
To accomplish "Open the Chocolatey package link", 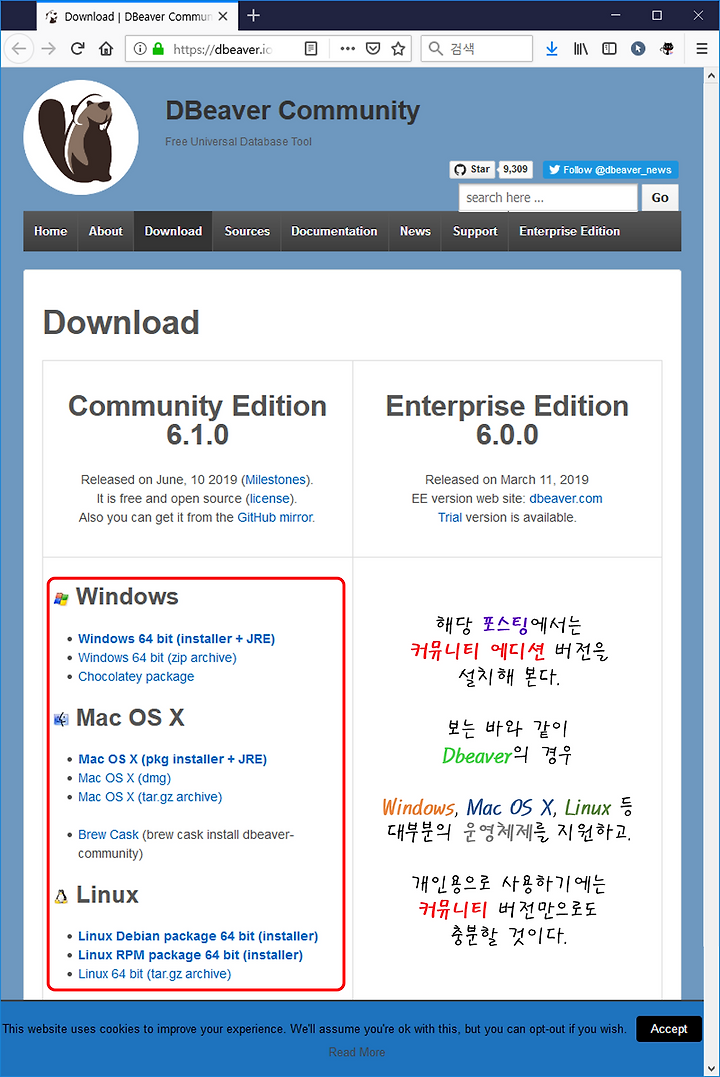I will pyautogui.click(x=136, y=677).
